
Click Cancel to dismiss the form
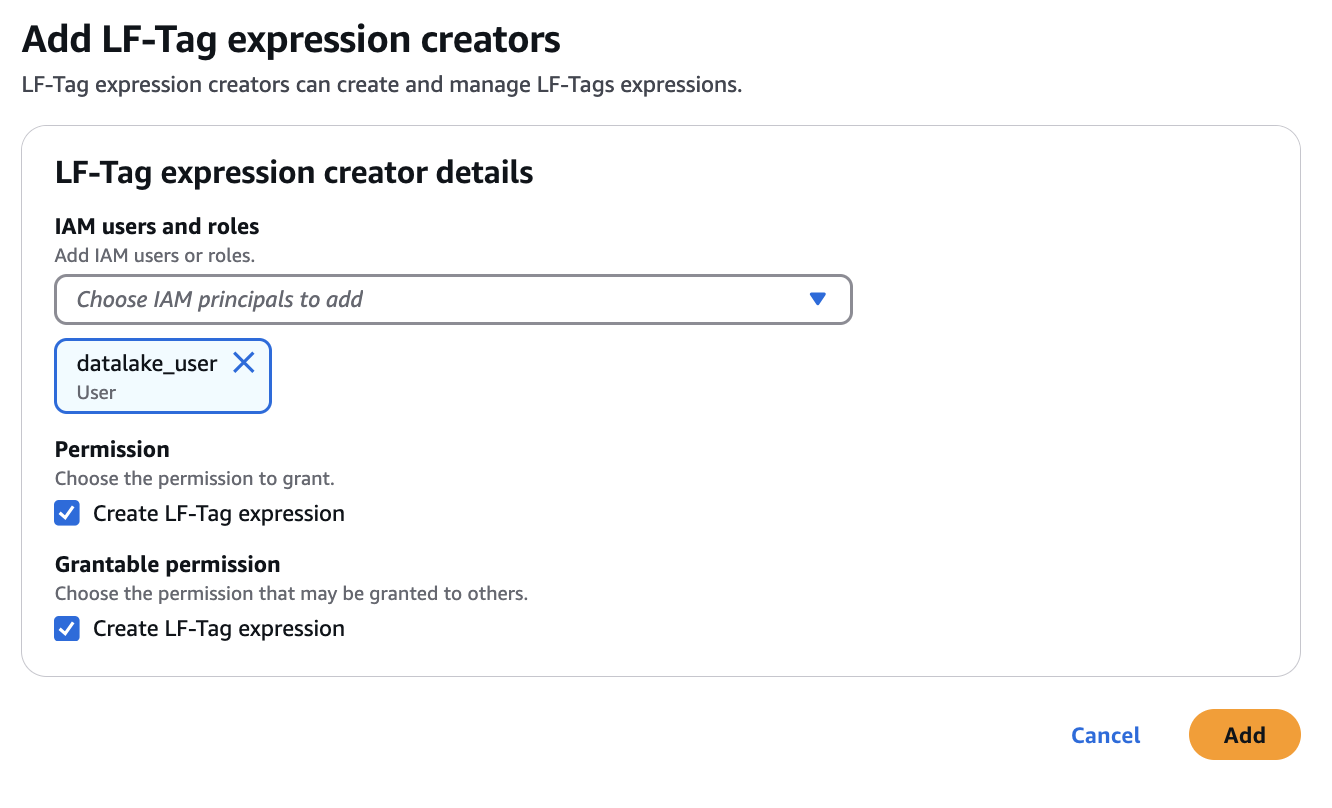(x=1104, y=734)
